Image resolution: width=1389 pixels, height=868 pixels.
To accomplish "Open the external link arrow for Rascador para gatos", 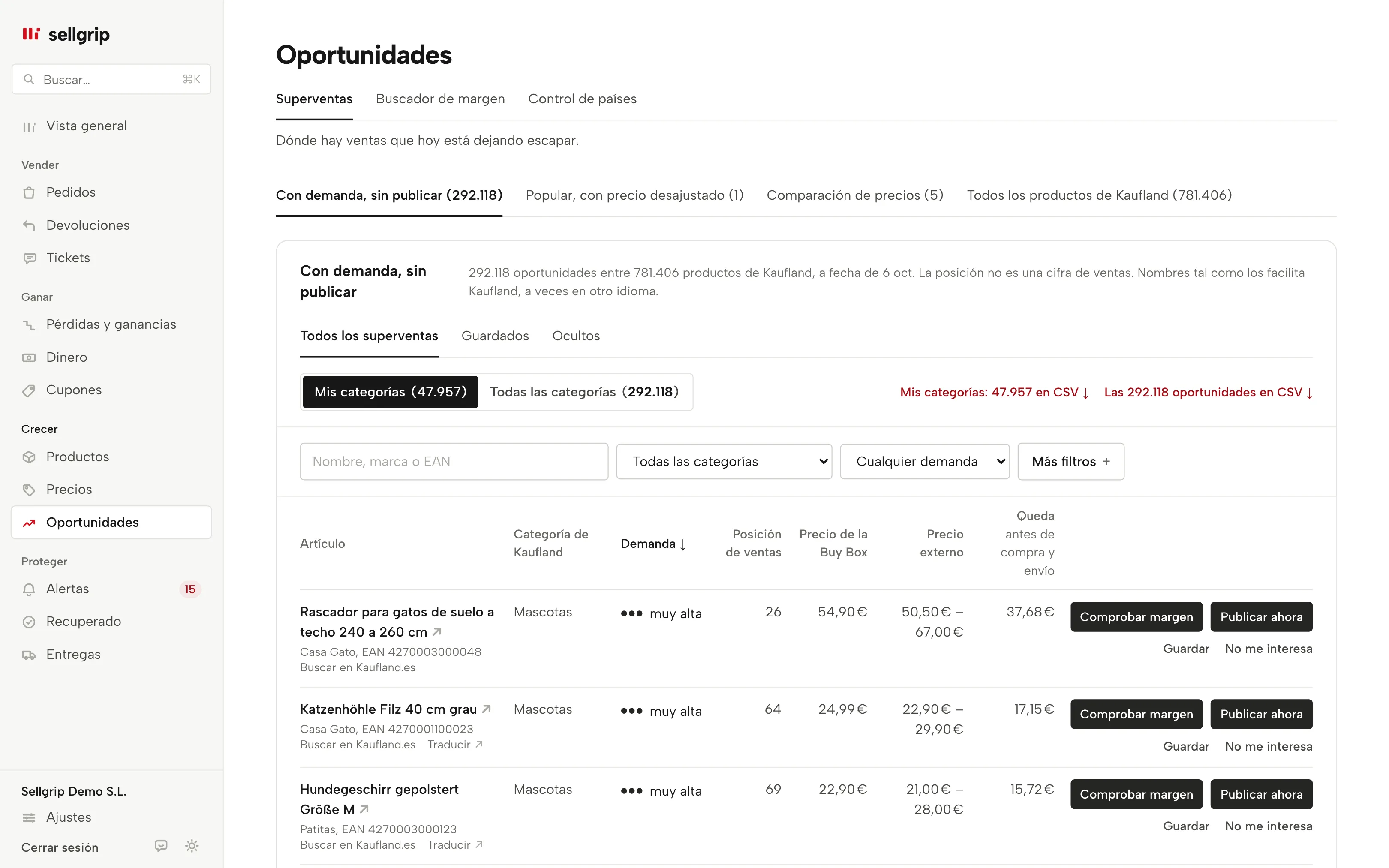I will [437, 631].
